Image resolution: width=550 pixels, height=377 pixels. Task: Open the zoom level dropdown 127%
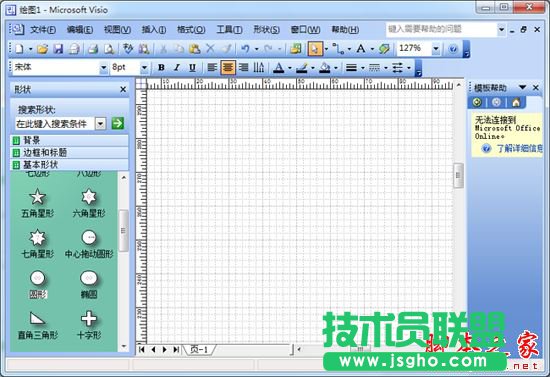[x=436, y=49]
